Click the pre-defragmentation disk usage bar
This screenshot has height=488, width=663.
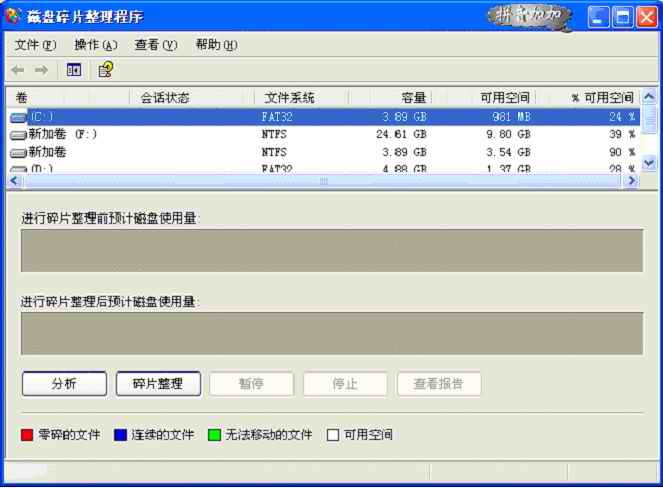pos(332,250)
